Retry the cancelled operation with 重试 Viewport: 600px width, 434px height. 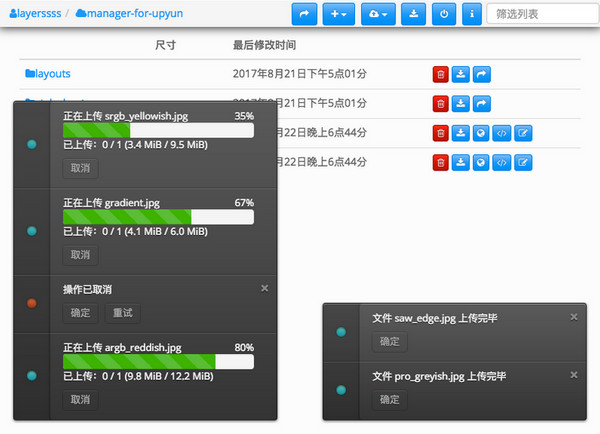point(123,313)
